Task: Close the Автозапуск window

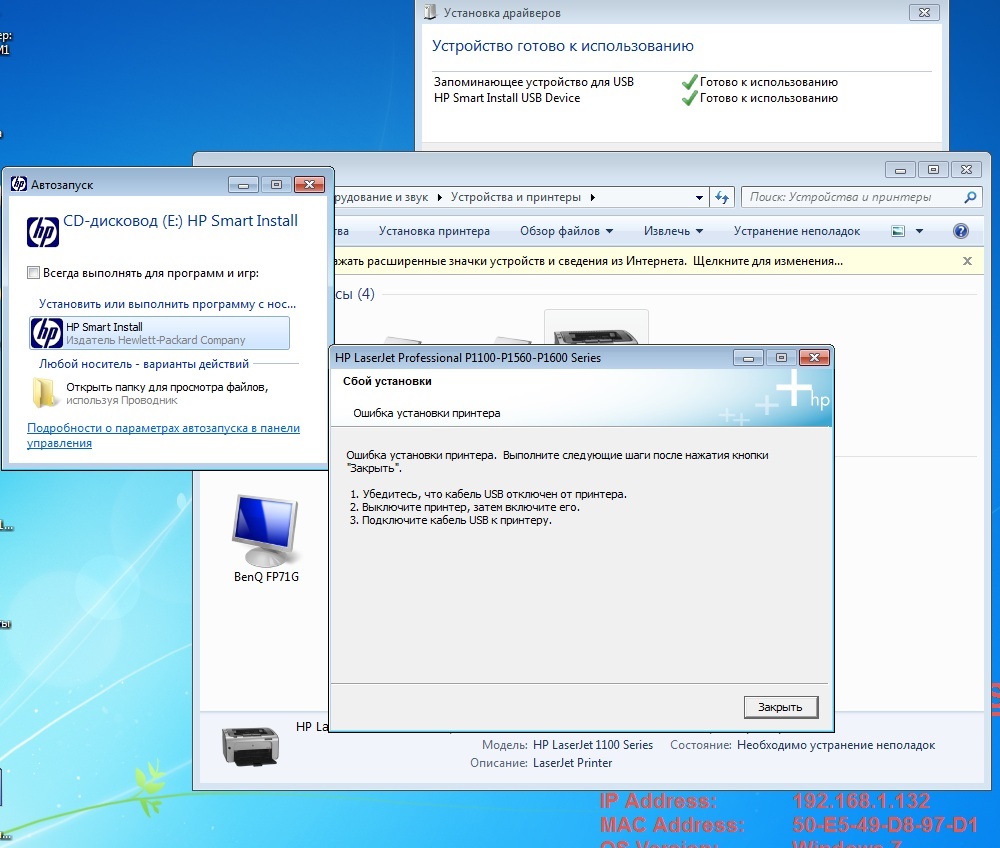Action: [x=309, y=184]
